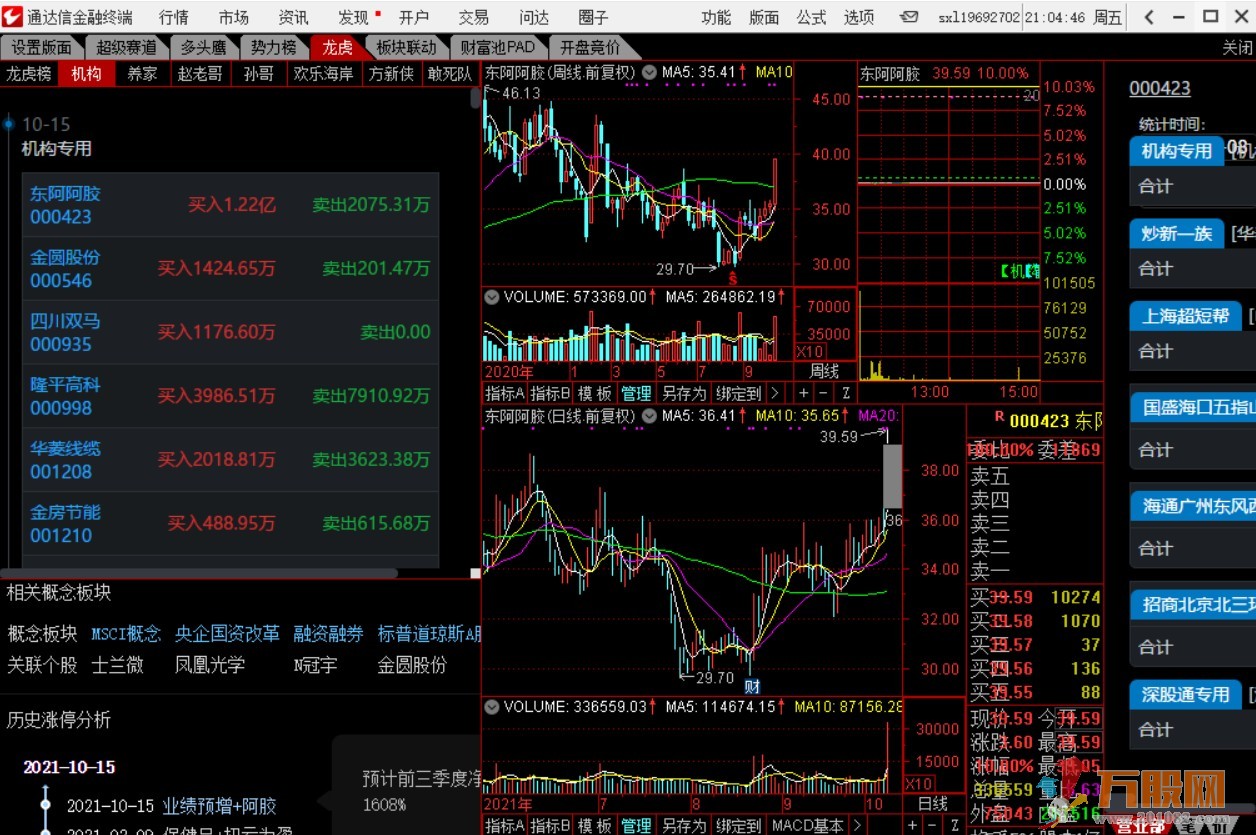
Task: Select 深股通专用 seat group in right panel
Action: click(x=1185, y=694)
